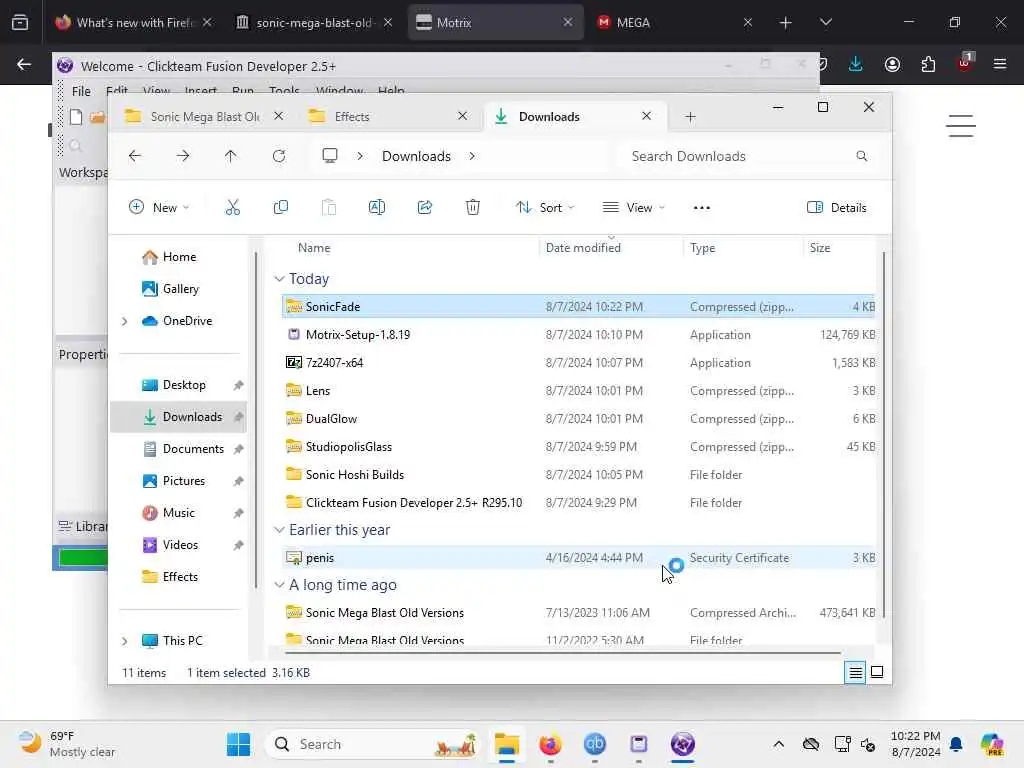Open Firefox hamburger application menu

[1000, 64]
